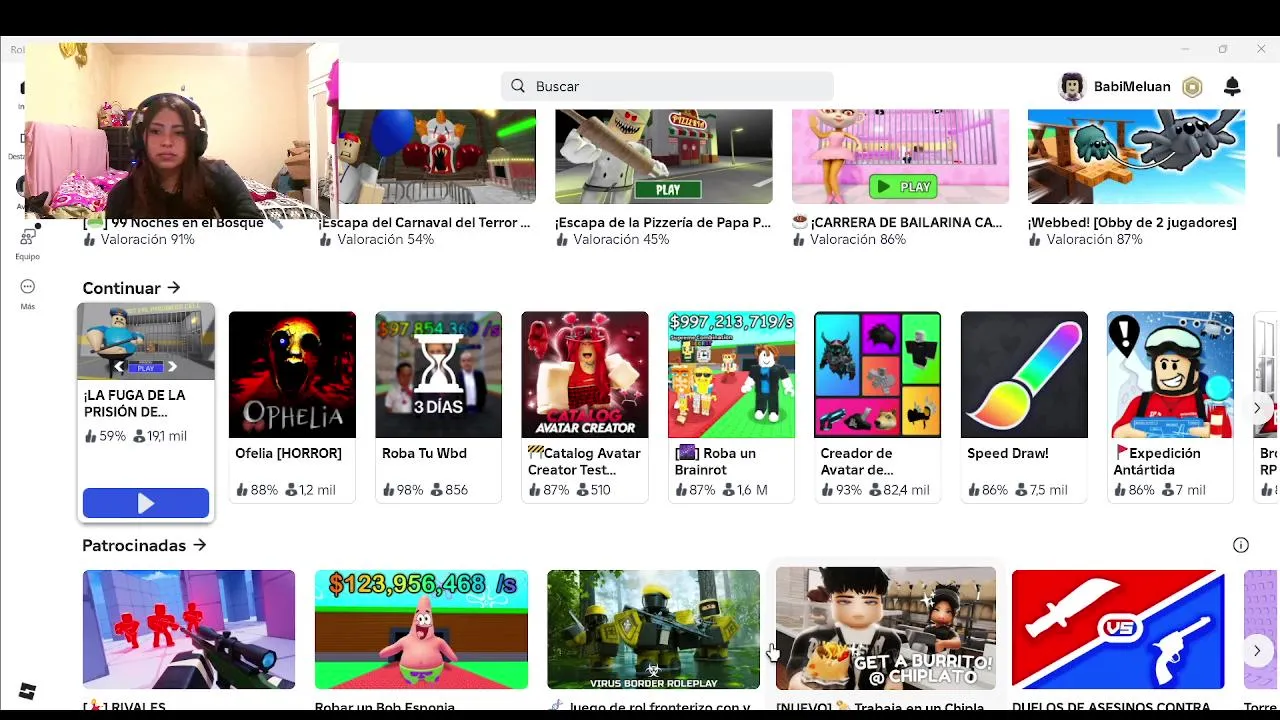Play LA FUGA DE LA PRISIÓN game

[146, 503]
